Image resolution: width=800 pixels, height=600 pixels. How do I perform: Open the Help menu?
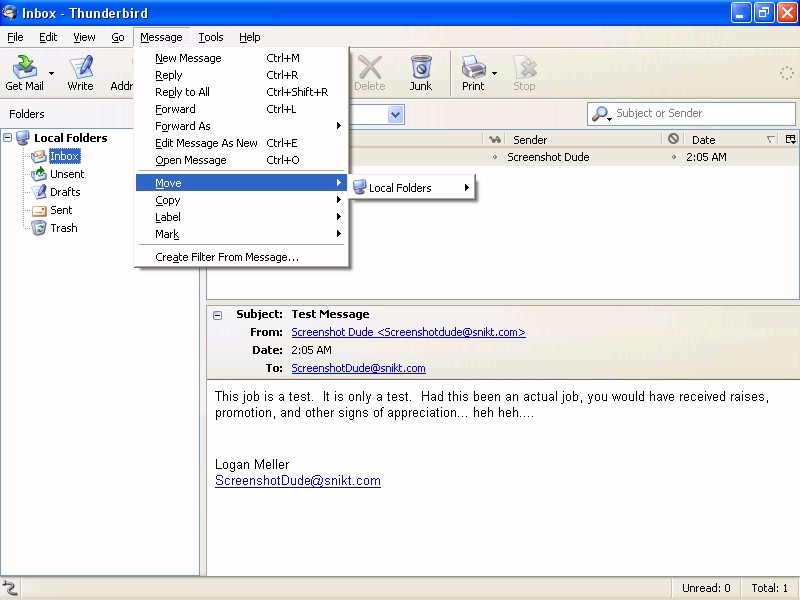coord(249,37)
